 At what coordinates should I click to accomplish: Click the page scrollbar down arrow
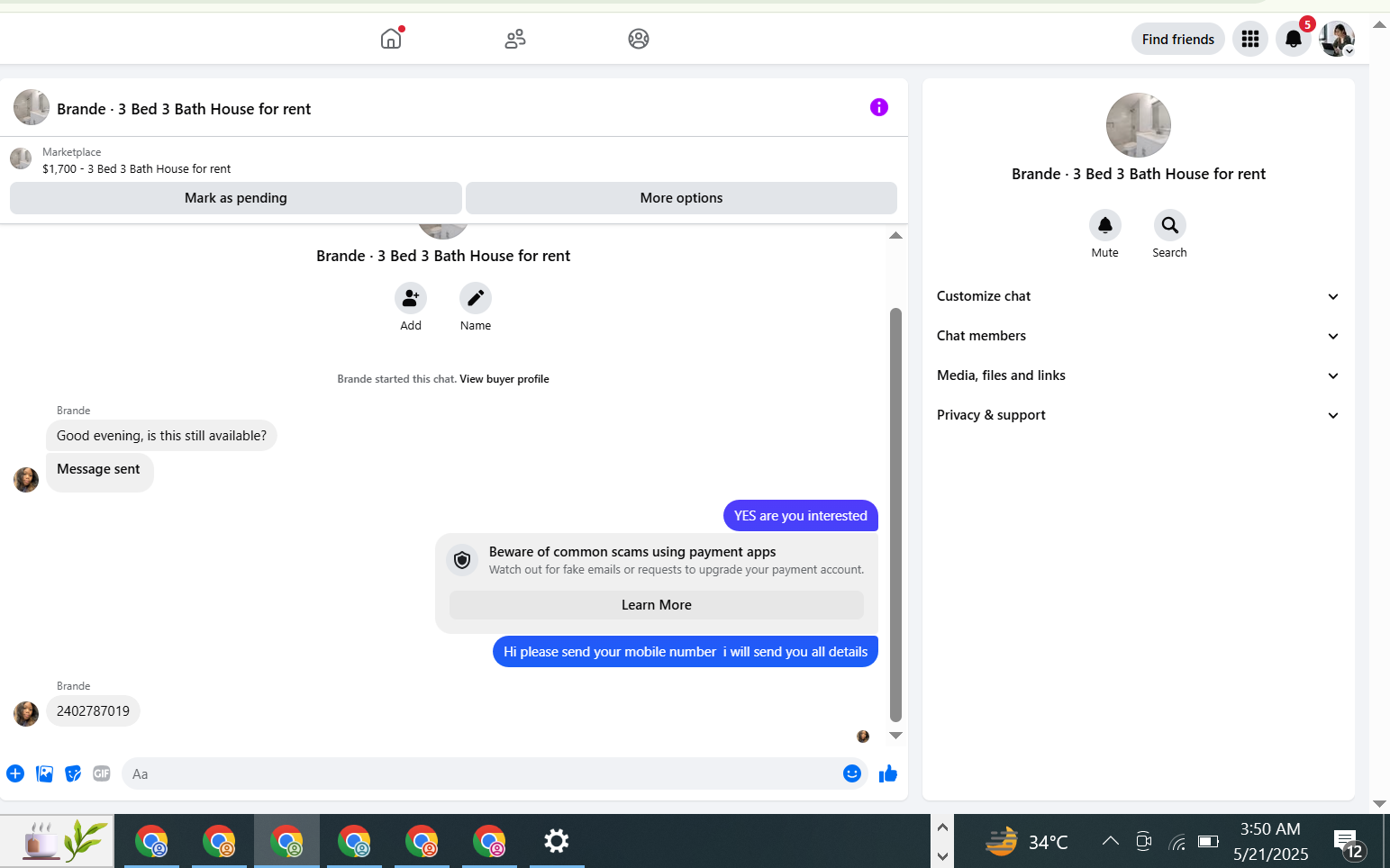(1379, 804)
